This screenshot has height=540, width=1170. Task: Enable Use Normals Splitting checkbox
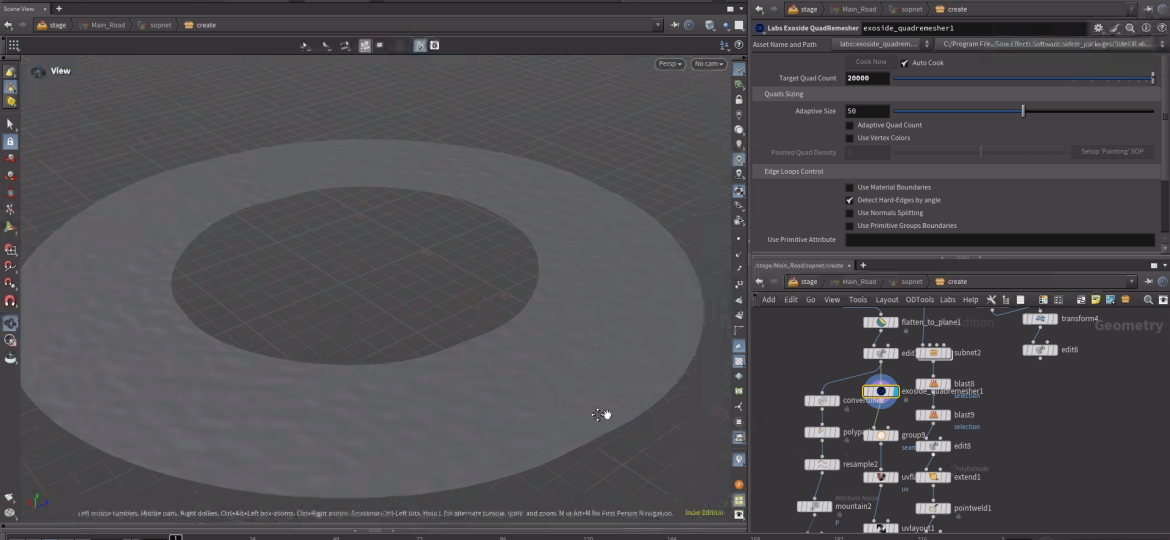[x=850, y=213]
